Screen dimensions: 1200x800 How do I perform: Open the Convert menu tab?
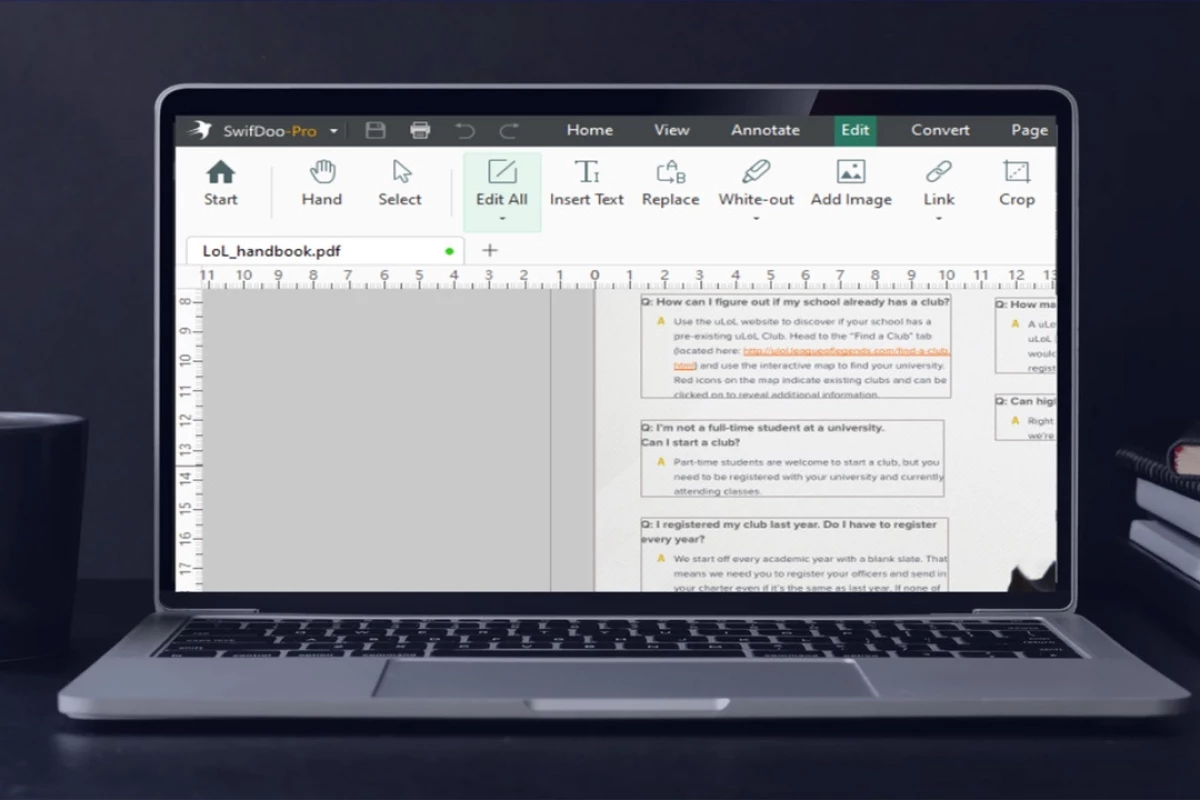[940, 130]
